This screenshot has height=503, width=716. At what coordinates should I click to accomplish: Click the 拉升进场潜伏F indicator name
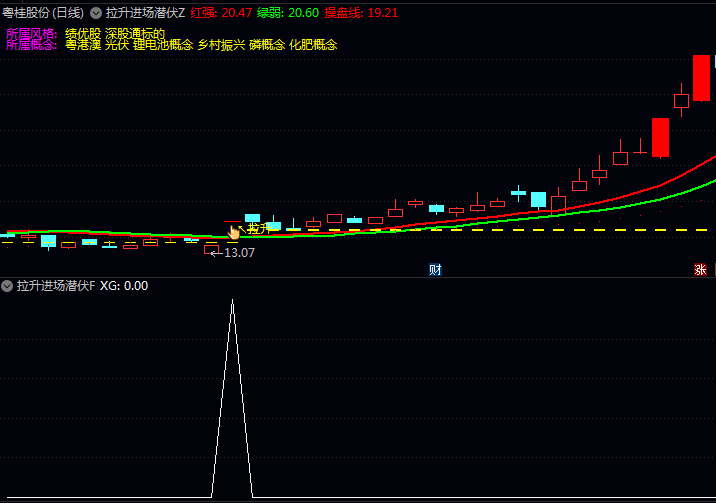click(x=56, y=286)
